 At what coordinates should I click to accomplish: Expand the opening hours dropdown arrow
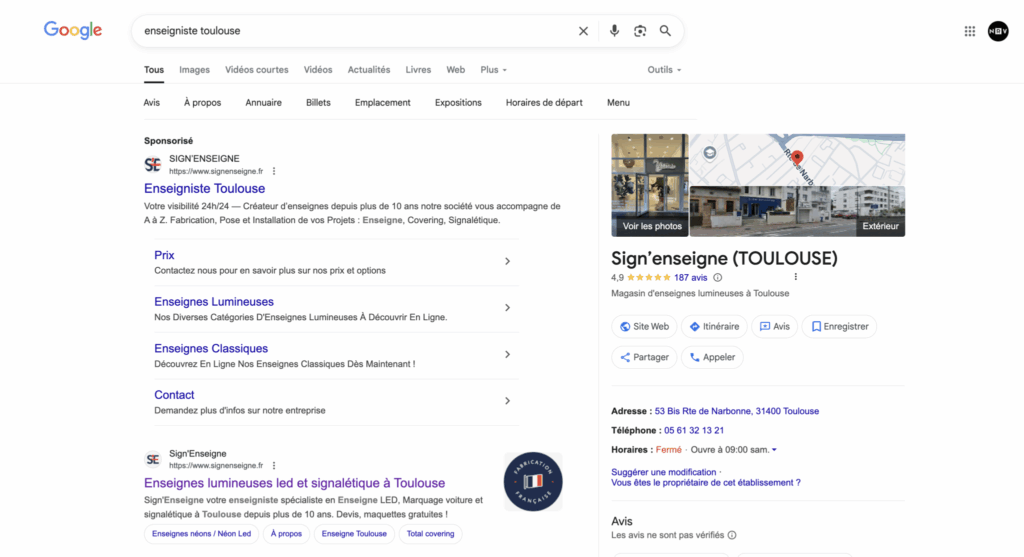pyautogui.click(x=775, y=450)
